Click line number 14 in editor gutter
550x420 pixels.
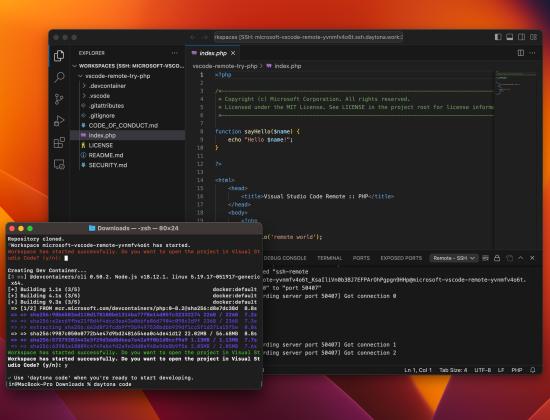click(x=200, y=180)
